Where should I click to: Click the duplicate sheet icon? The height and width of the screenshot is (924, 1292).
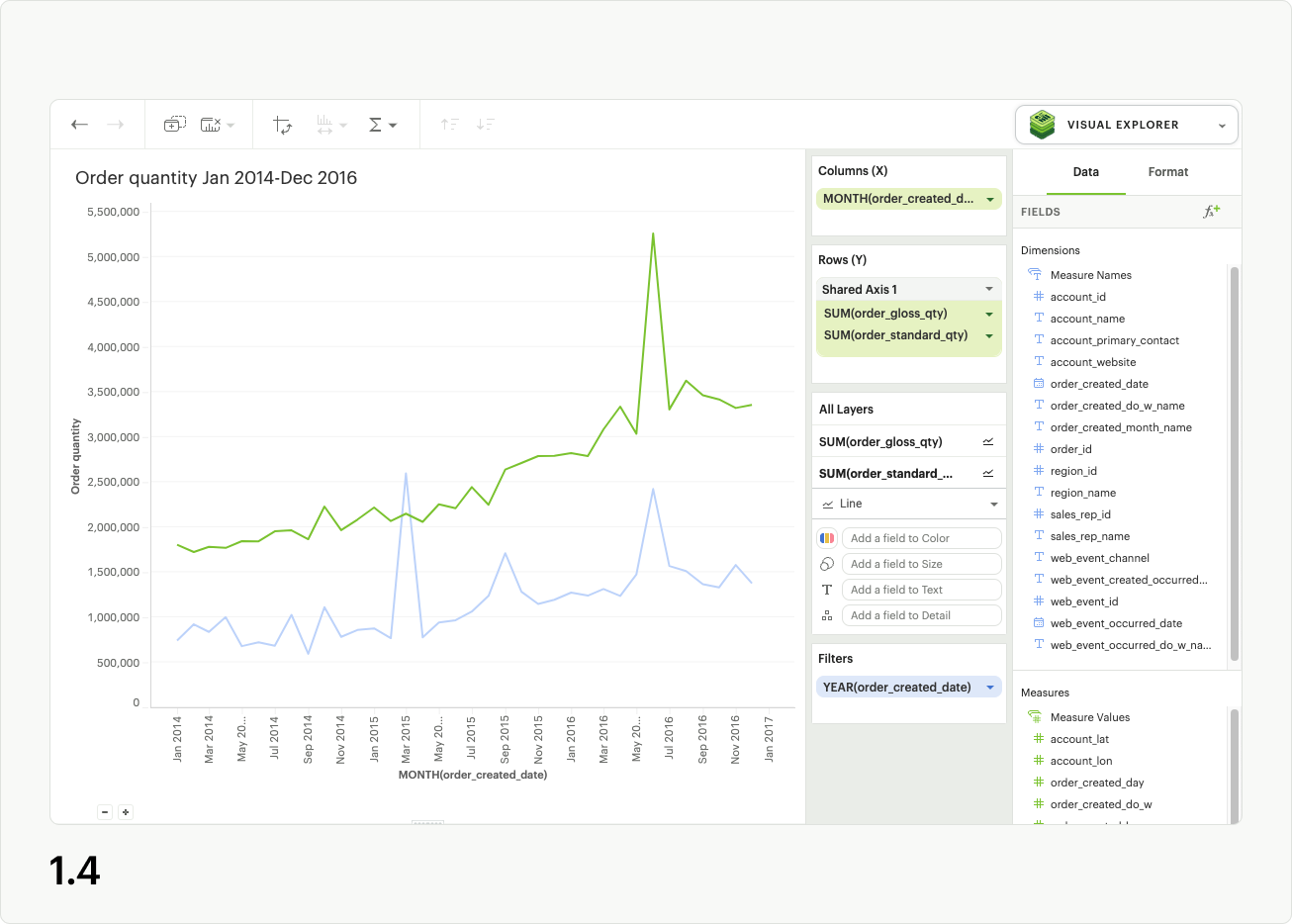pyautogui.click(x=173, y=124)
